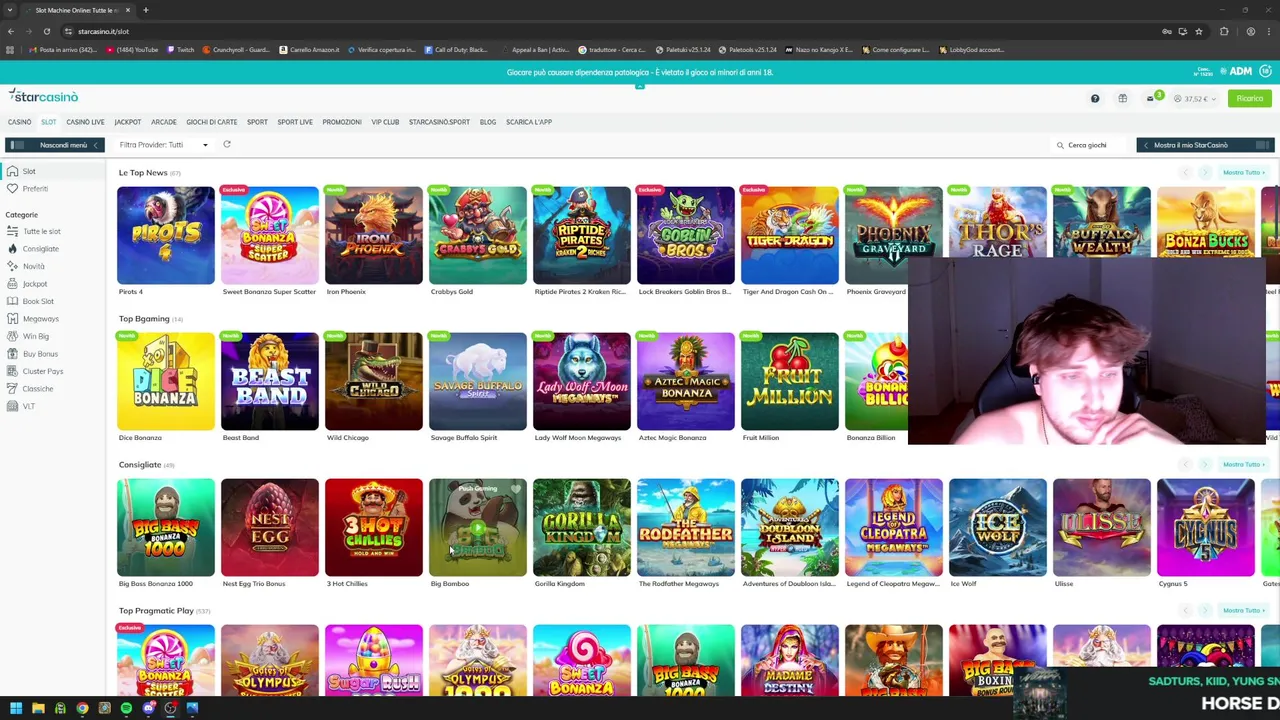
Task: Select Cluster Pays category icon
Action: coord(12,371)
